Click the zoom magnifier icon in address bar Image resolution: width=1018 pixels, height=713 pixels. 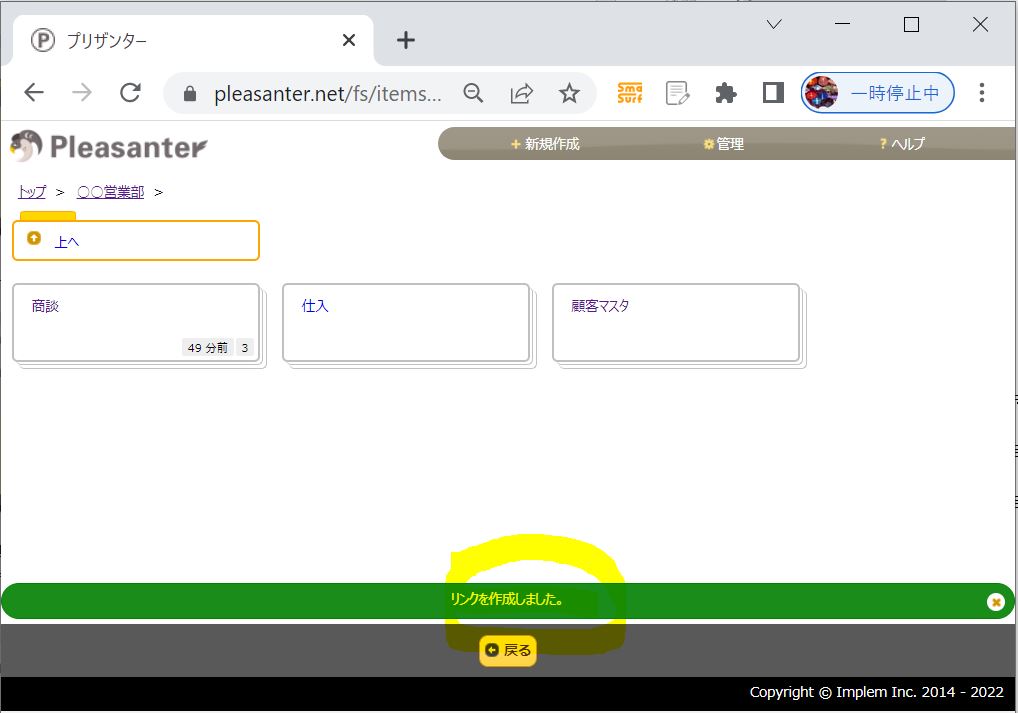[x=473, y=94]
